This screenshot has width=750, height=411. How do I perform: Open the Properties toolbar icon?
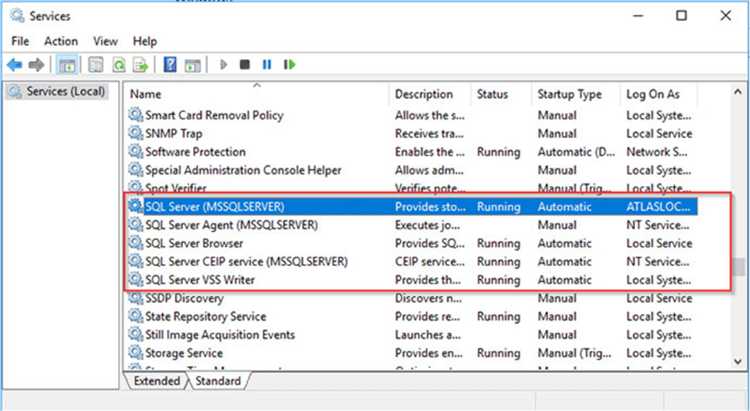(96, 64)
